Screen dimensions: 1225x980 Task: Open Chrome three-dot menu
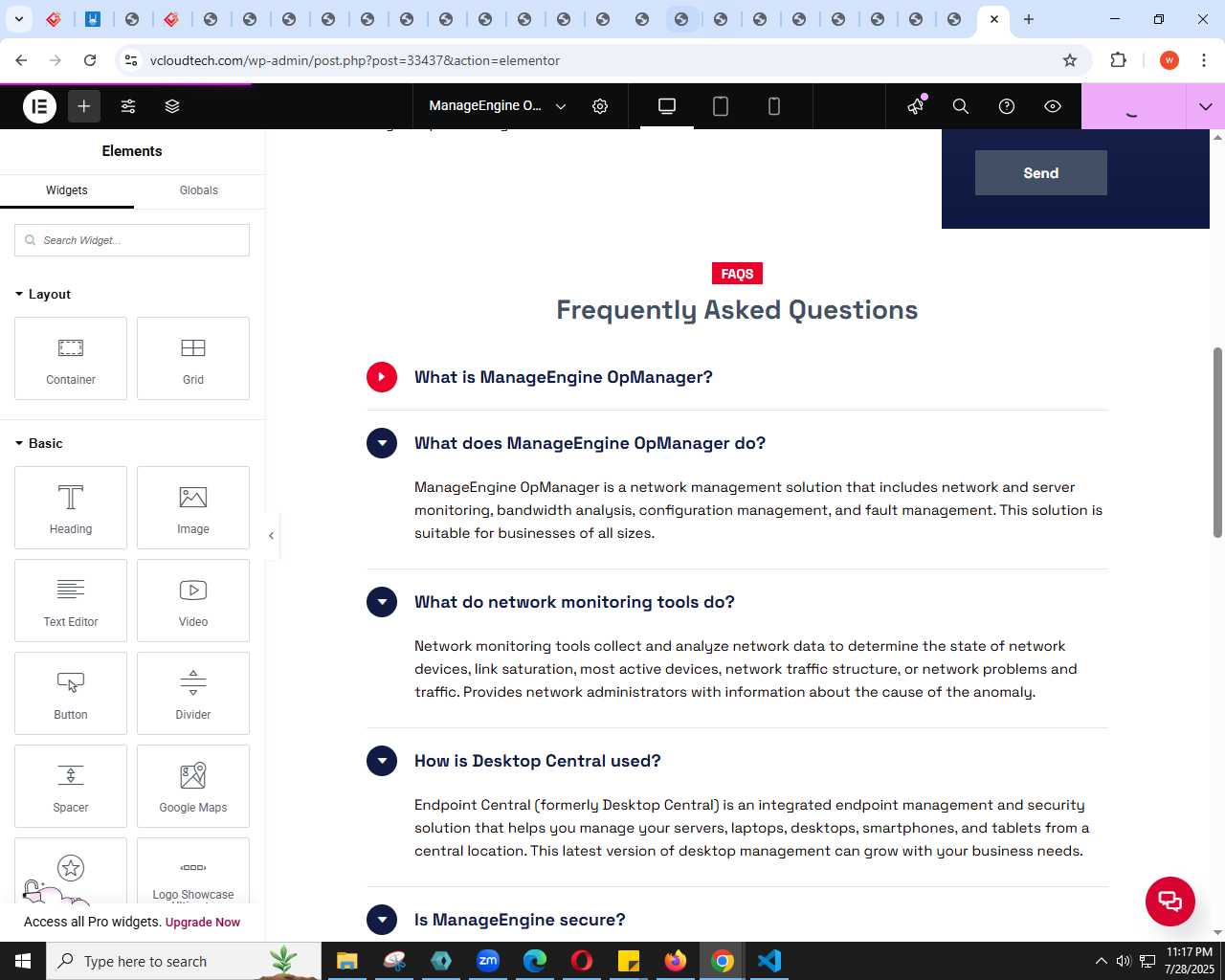[x=1203, y=60]
